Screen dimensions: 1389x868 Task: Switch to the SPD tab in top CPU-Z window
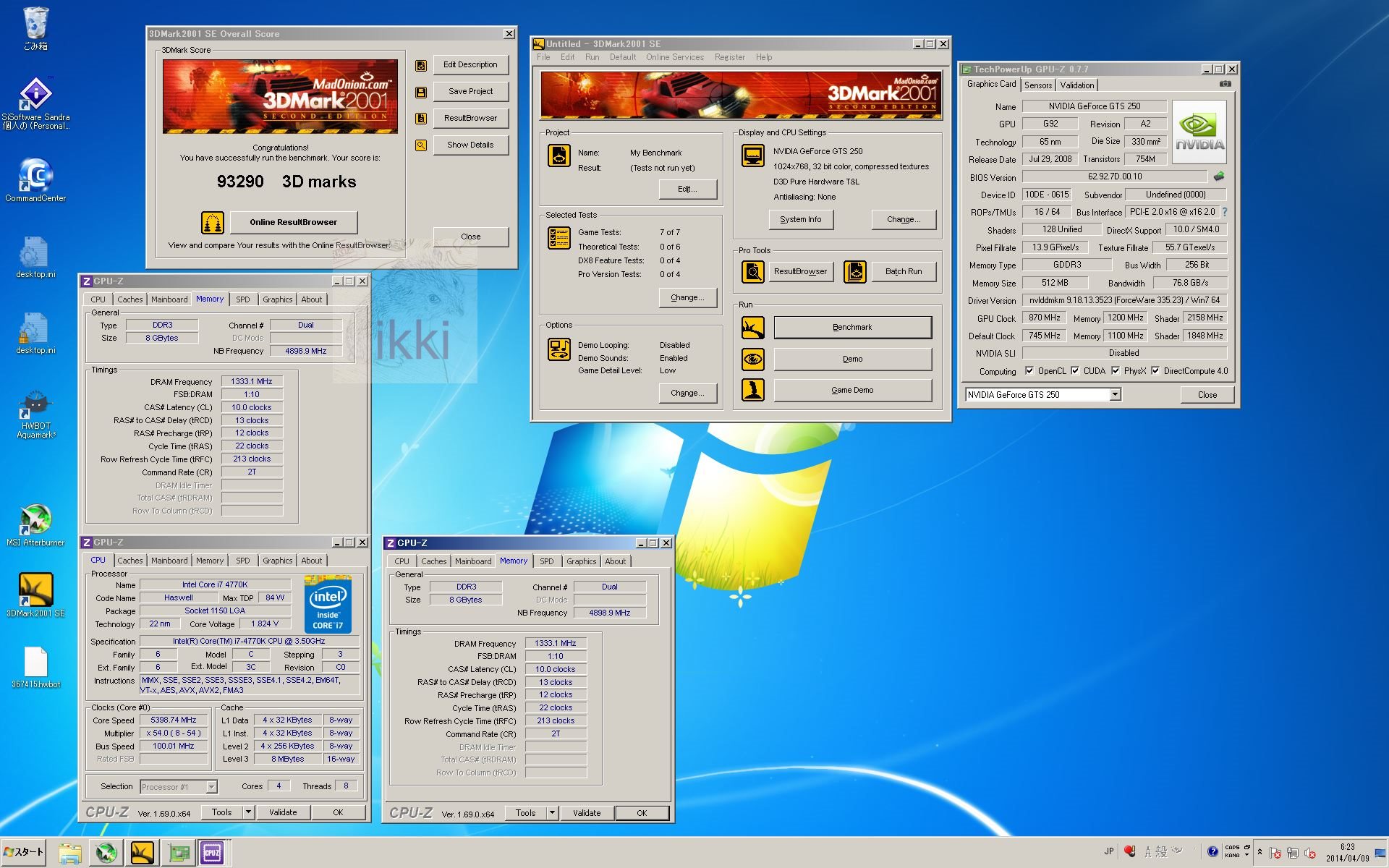(243, 299)
